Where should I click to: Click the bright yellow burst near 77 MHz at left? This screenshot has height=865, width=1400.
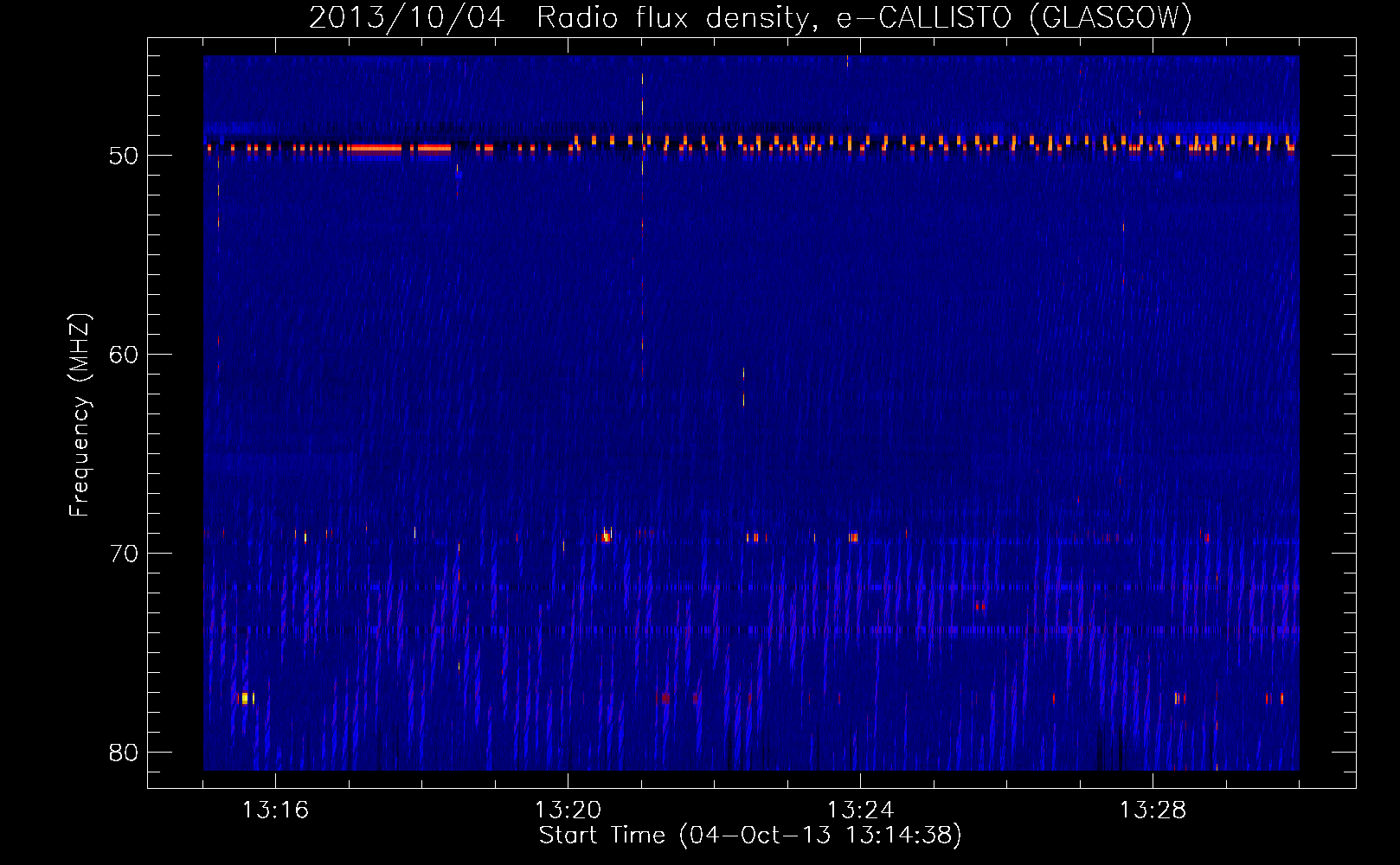tap(247, 698)
